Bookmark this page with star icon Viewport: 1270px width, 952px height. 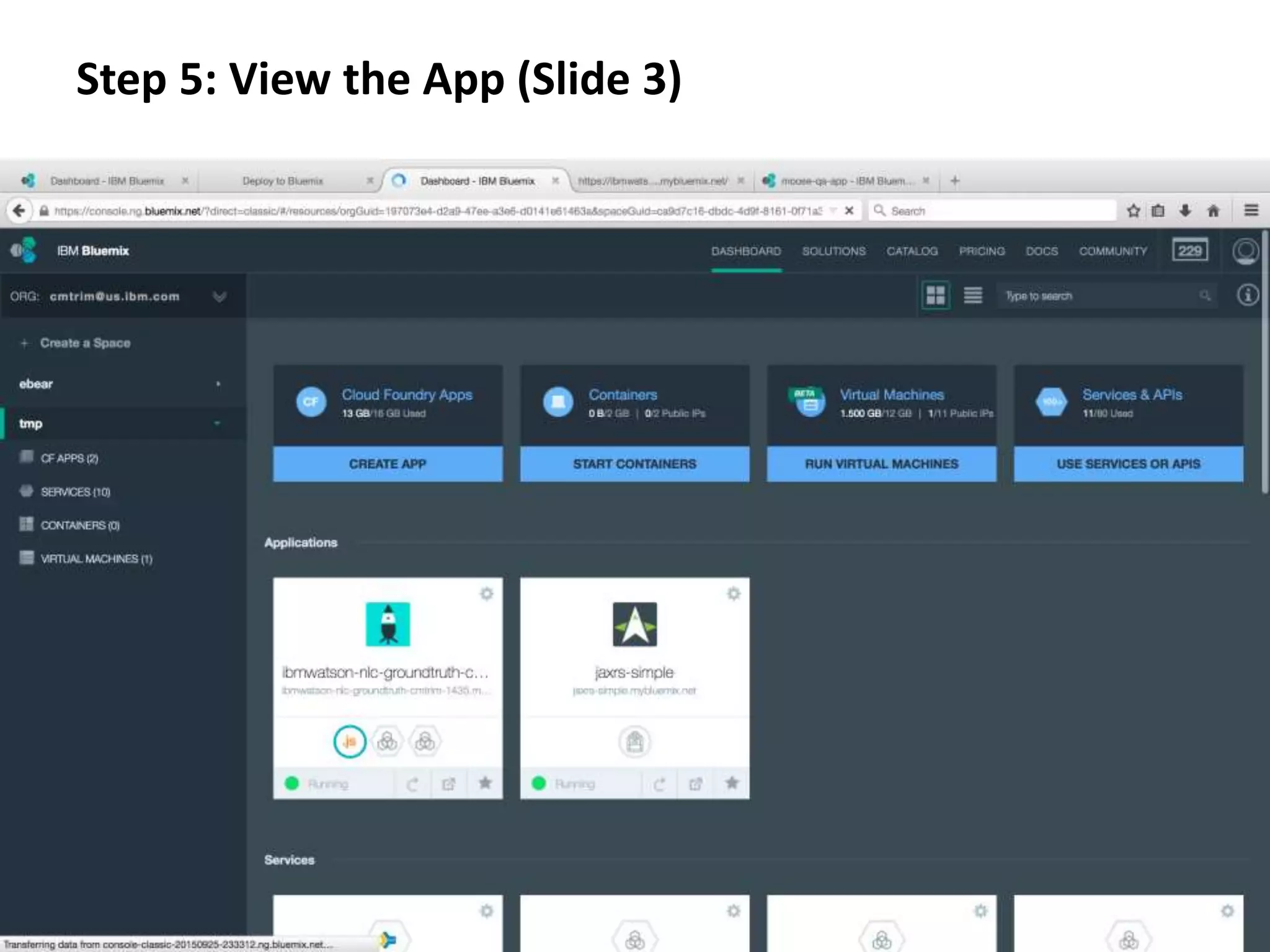click(1134, 211)
